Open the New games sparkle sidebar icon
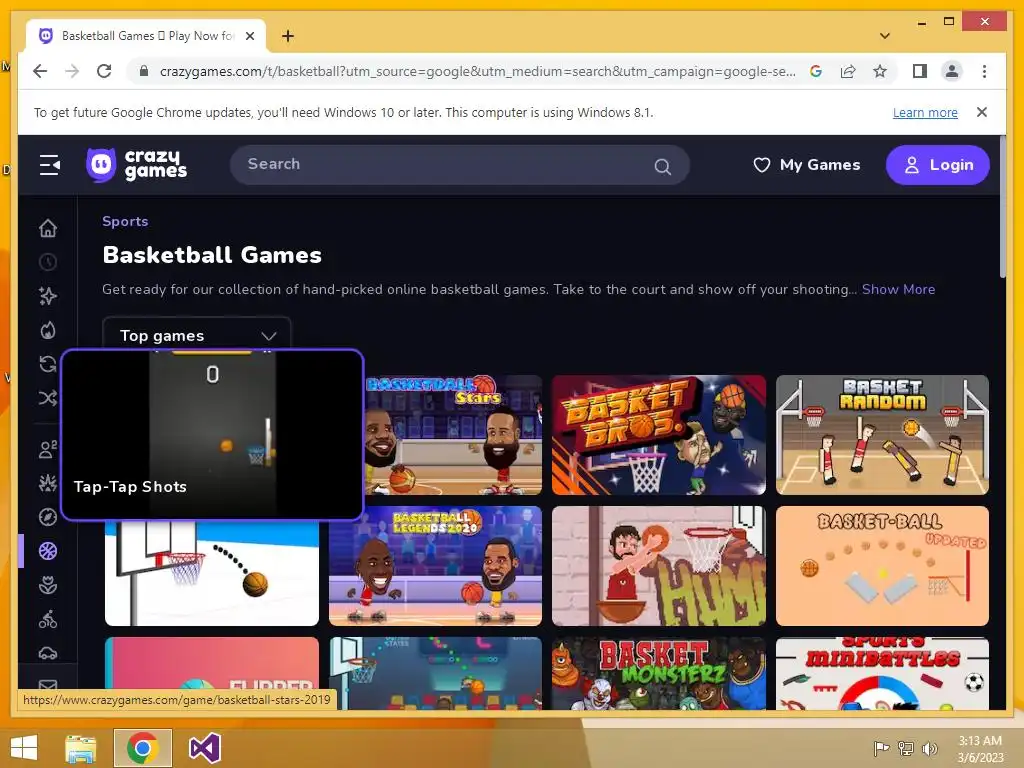 [48, 296]
